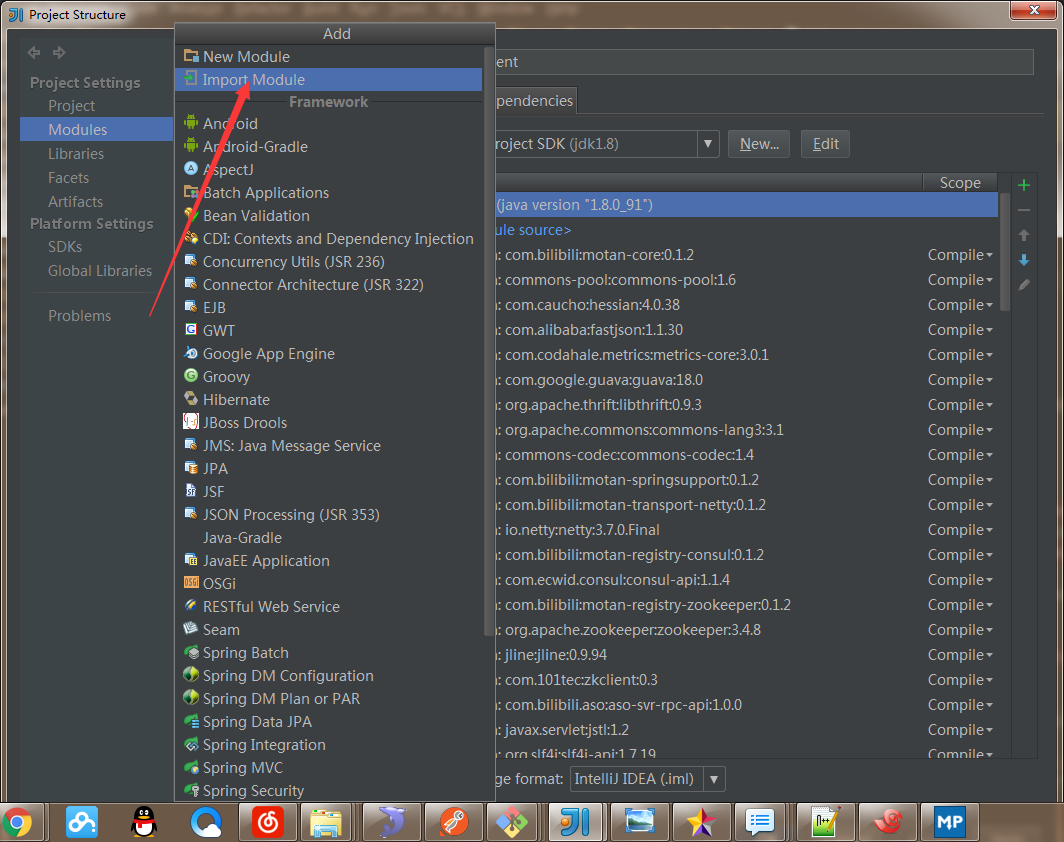Open Compile scope dropdown for fastjson:1.1.30
This screenshot has width=1064, height=842.
click(x=960, y=330)
